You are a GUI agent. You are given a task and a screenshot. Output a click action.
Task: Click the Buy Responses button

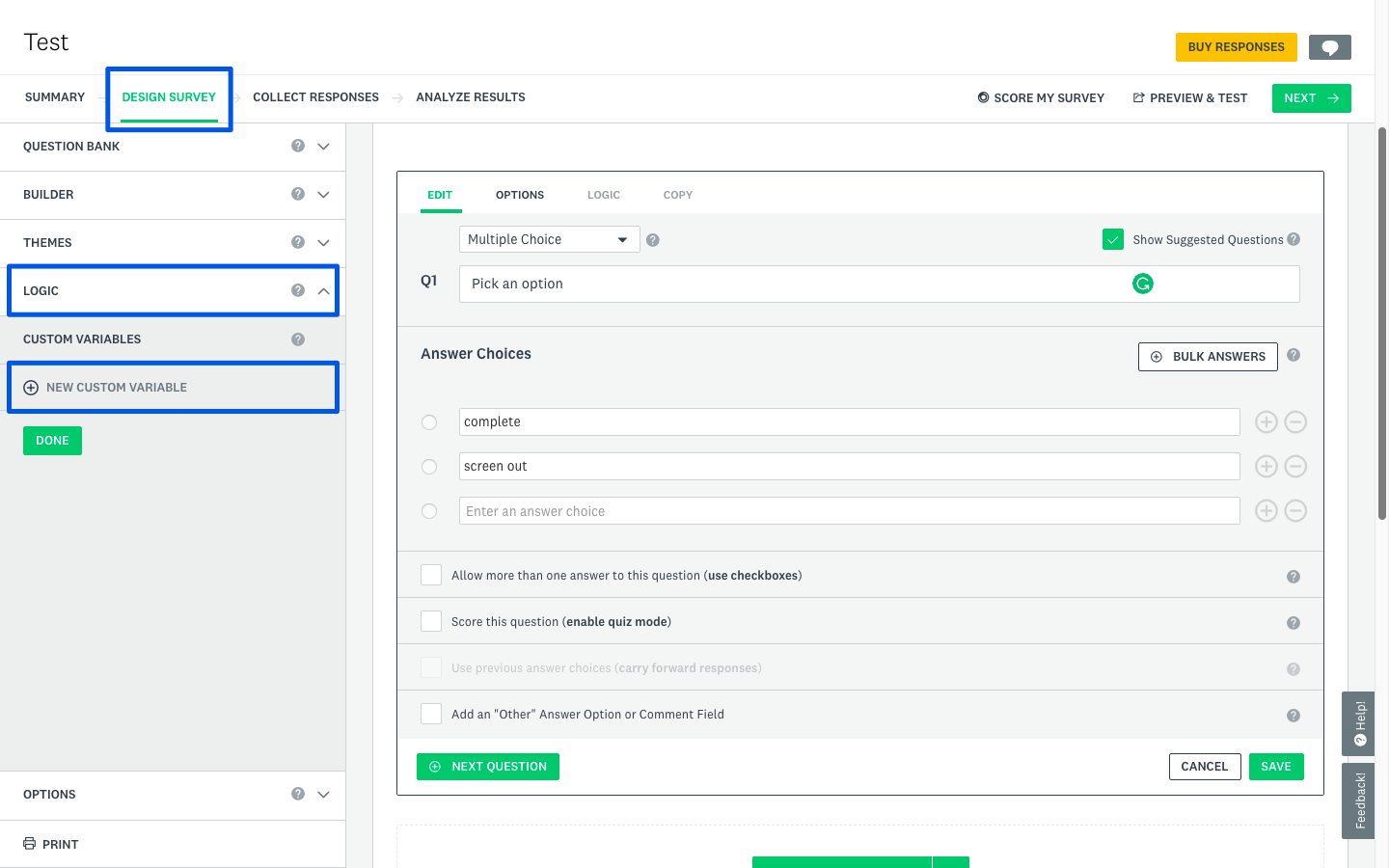pos(1237,47)
